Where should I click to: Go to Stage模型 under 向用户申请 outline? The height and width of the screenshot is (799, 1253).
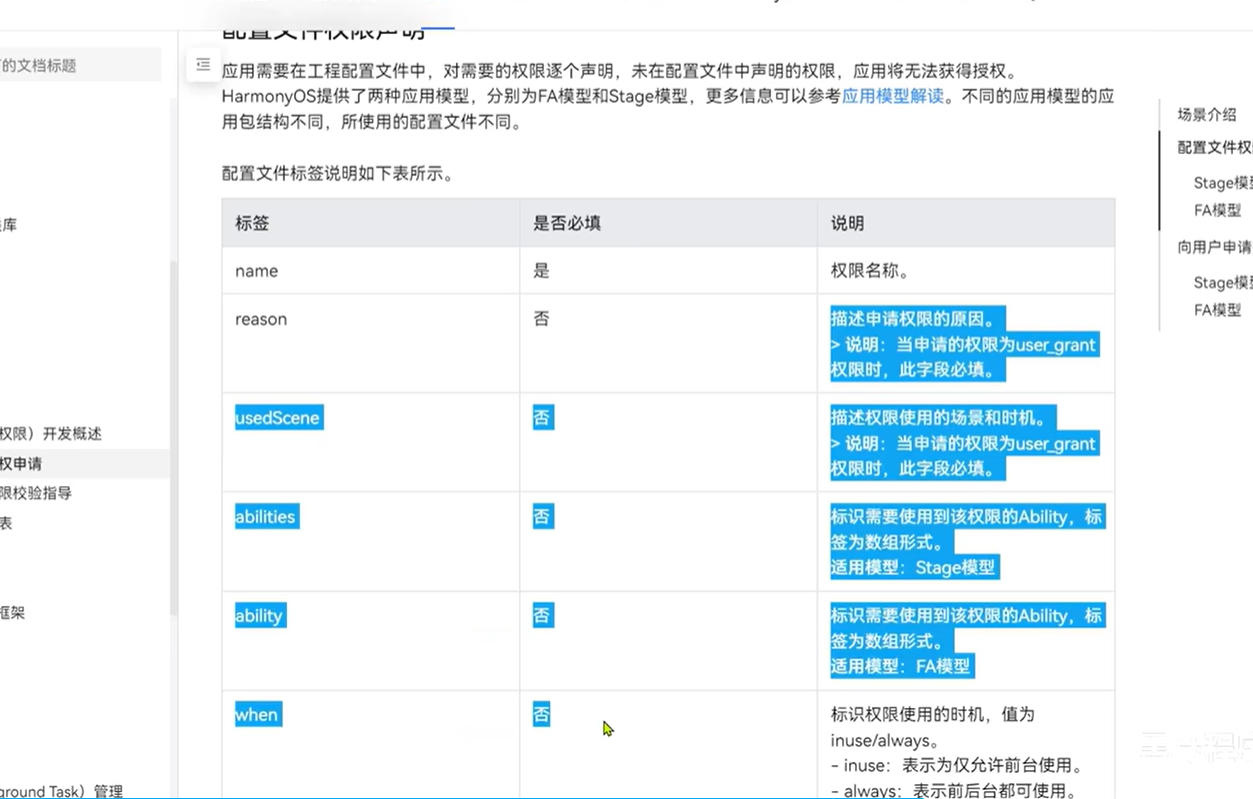pyautogui.click(x=1222, y=283)
